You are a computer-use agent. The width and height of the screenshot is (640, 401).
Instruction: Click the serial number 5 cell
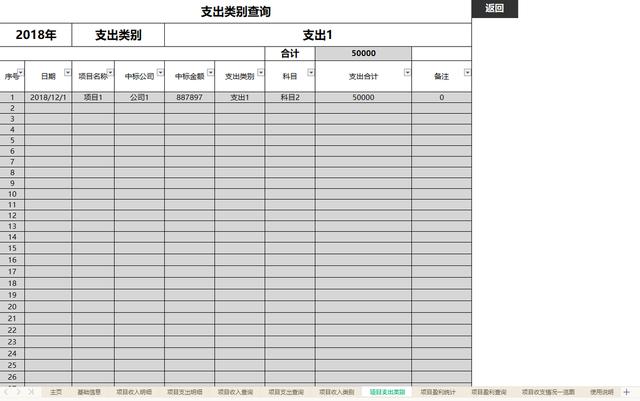point(12,140)
